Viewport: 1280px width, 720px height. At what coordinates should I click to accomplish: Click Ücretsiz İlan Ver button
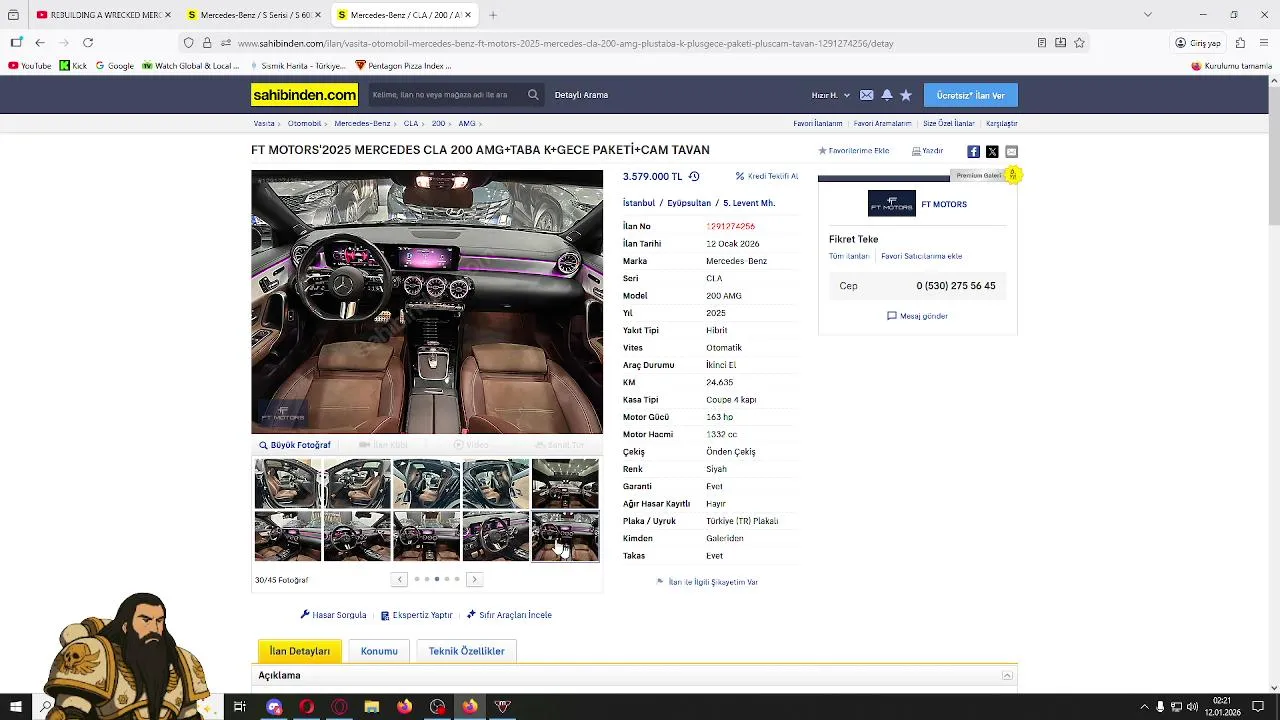[971, 95]
